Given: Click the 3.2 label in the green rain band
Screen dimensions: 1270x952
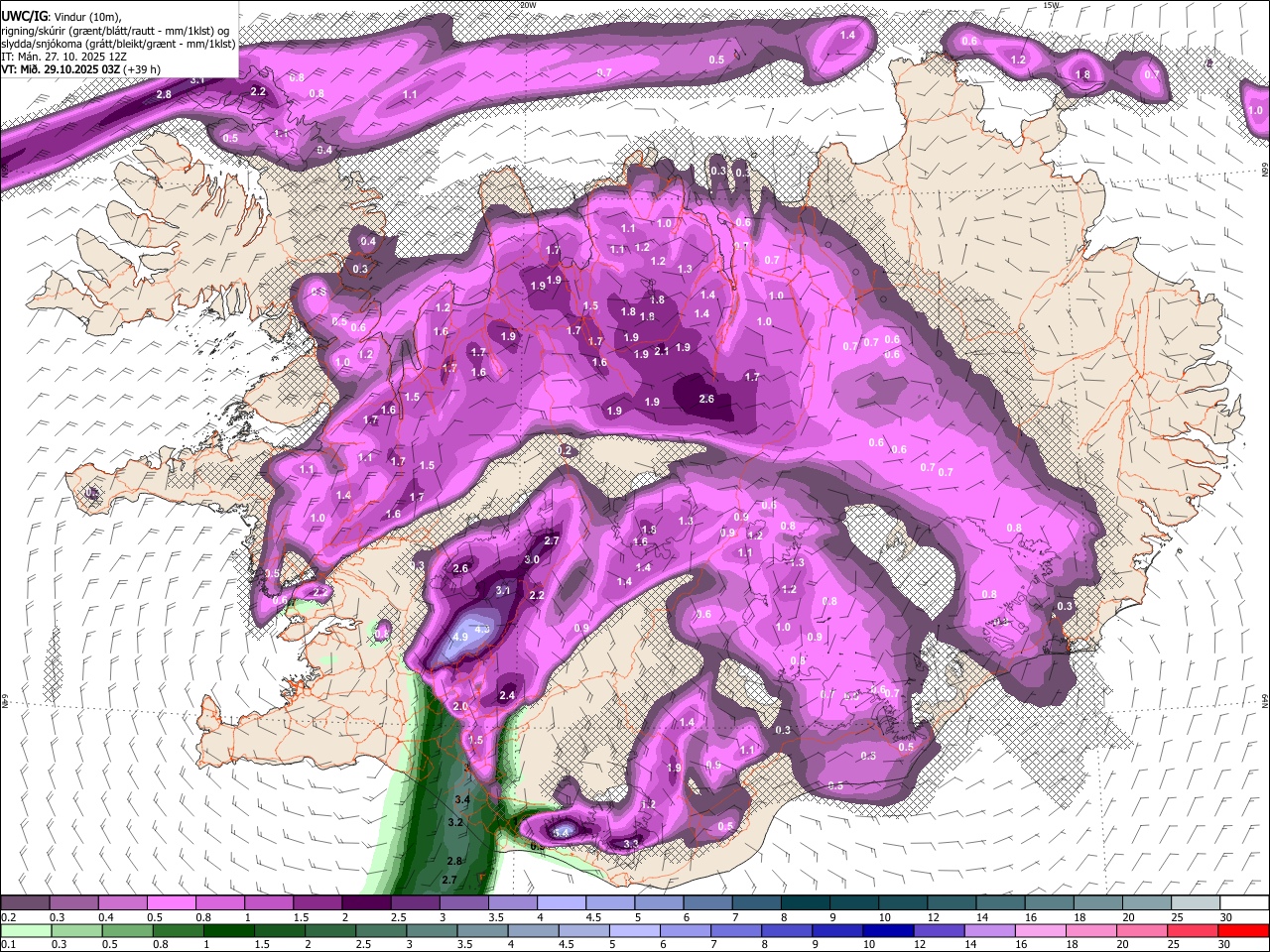Looking at the screenshot, I should coord(455,823).
